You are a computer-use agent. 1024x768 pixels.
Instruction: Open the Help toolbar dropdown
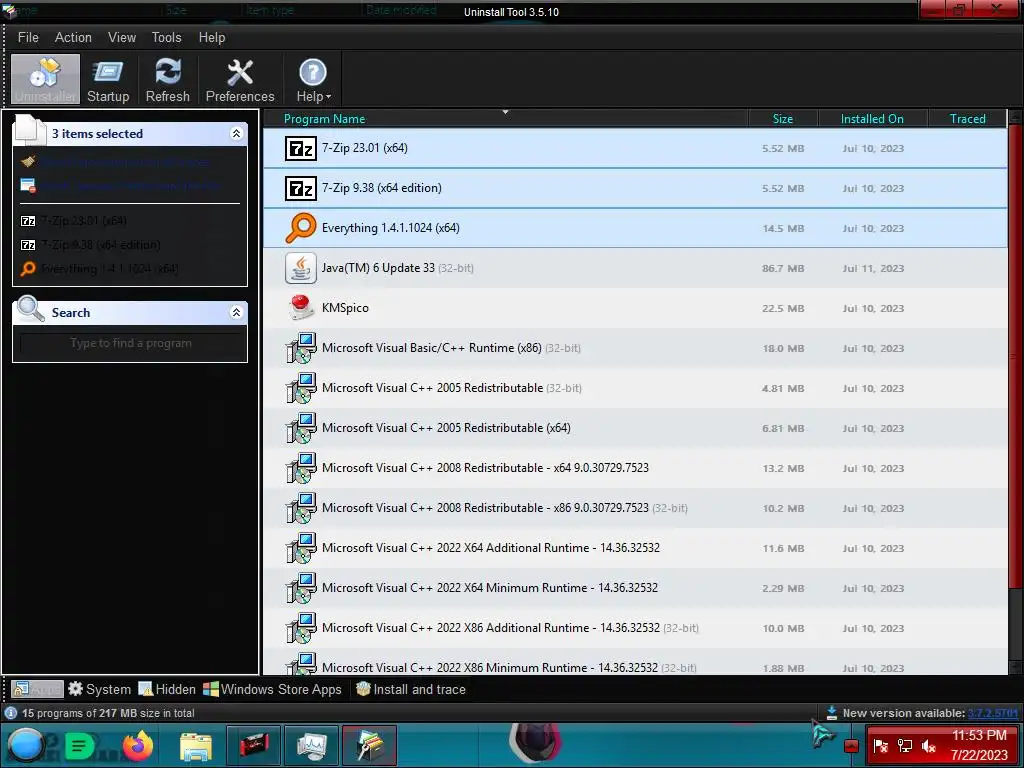(x=313, y=80)
